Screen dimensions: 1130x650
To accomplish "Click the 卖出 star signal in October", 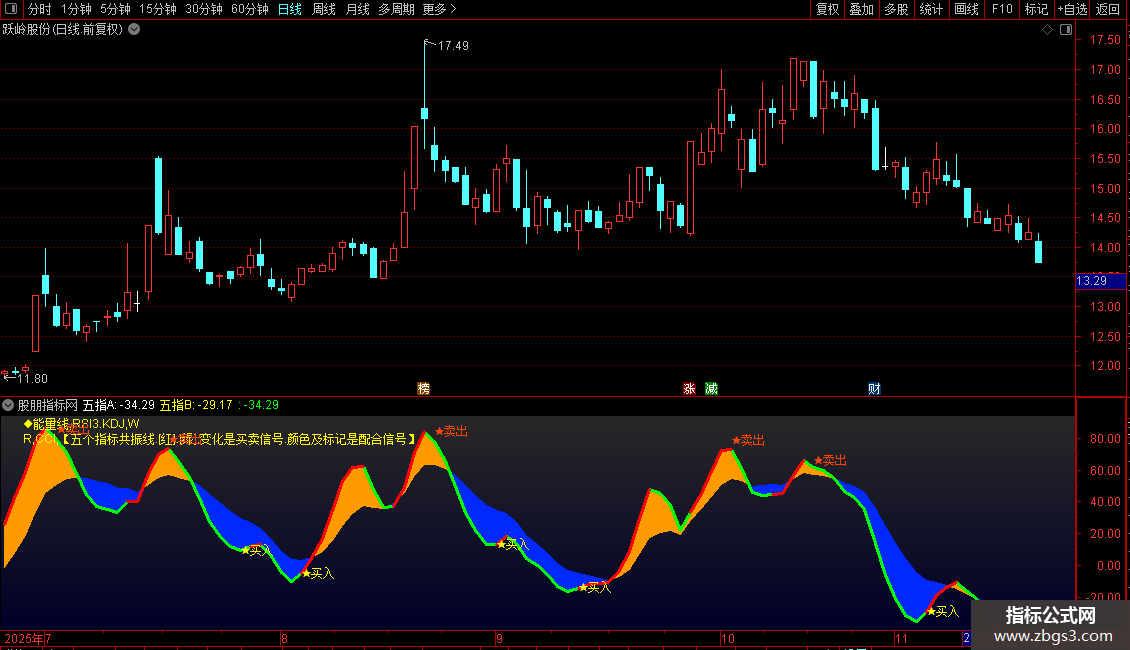I will click(x=748, y=440).
